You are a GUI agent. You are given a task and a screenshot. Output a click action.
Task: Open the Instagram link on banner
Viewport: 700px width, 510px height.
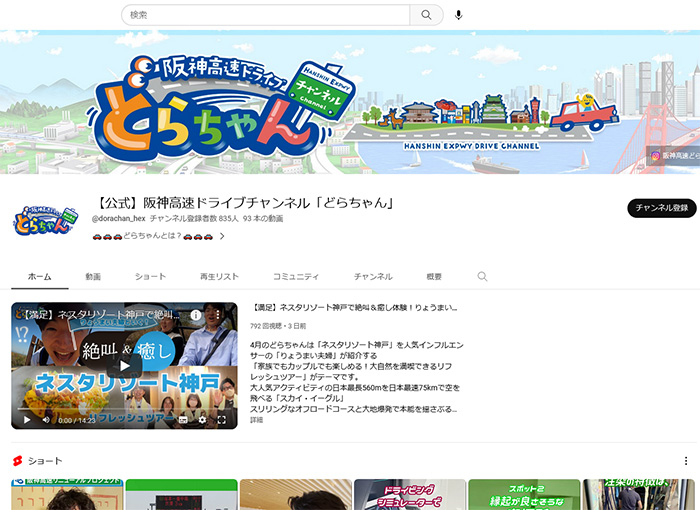[673, 155]
